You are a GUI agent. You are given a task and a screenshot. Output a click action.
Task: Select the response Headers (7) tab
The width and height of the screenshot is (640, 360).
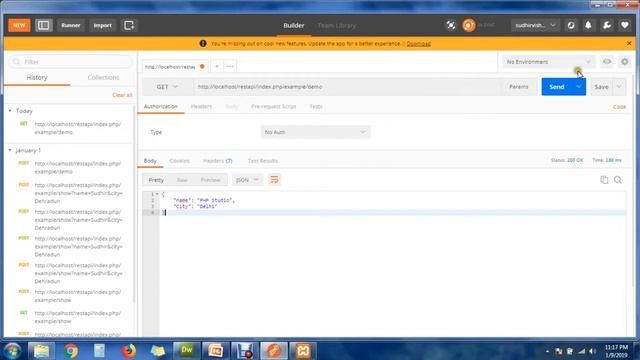coord(217,161)
